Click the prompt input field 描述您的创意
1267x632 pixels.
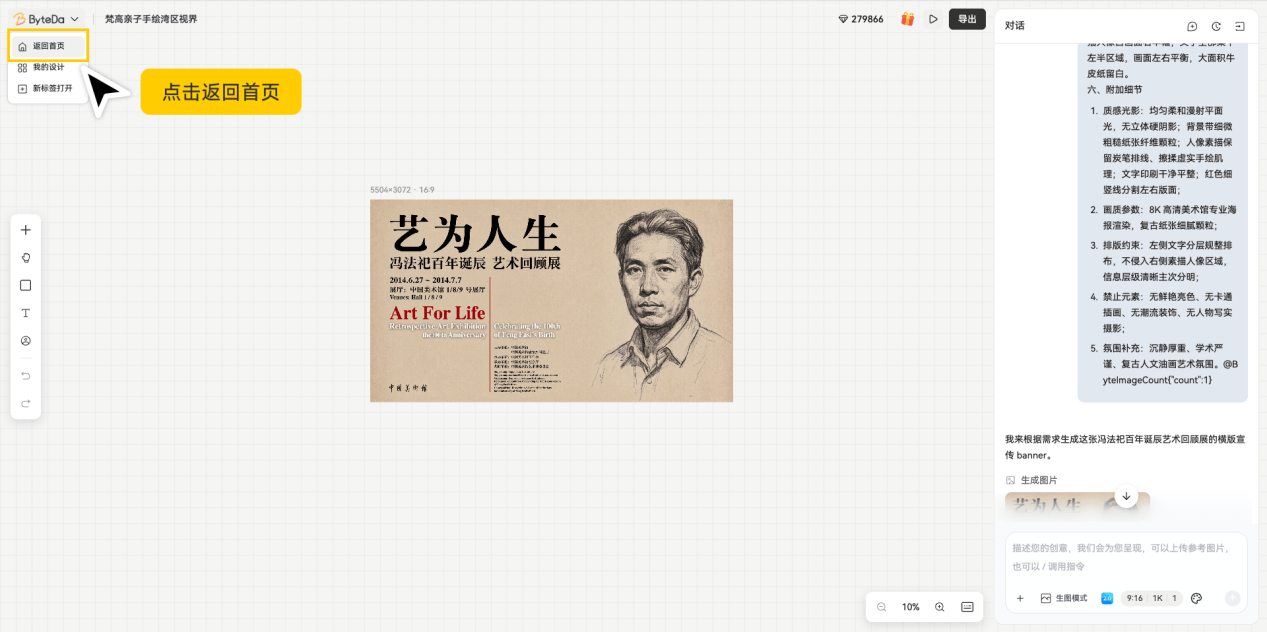pyautogui.click(x=1126, y=557)
